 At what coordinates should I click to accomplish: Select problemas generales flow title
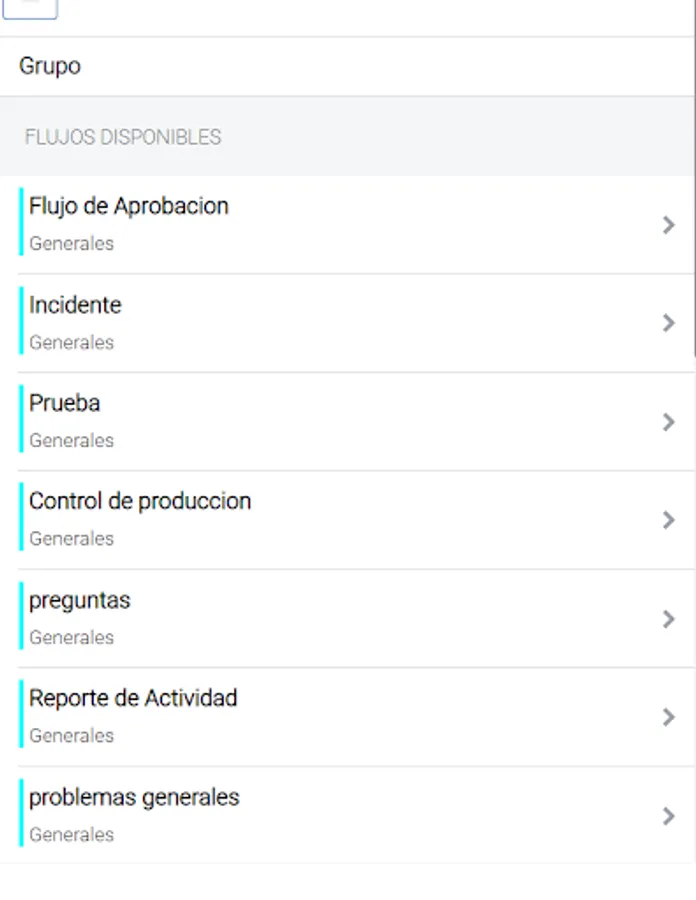tap(134, 797)
